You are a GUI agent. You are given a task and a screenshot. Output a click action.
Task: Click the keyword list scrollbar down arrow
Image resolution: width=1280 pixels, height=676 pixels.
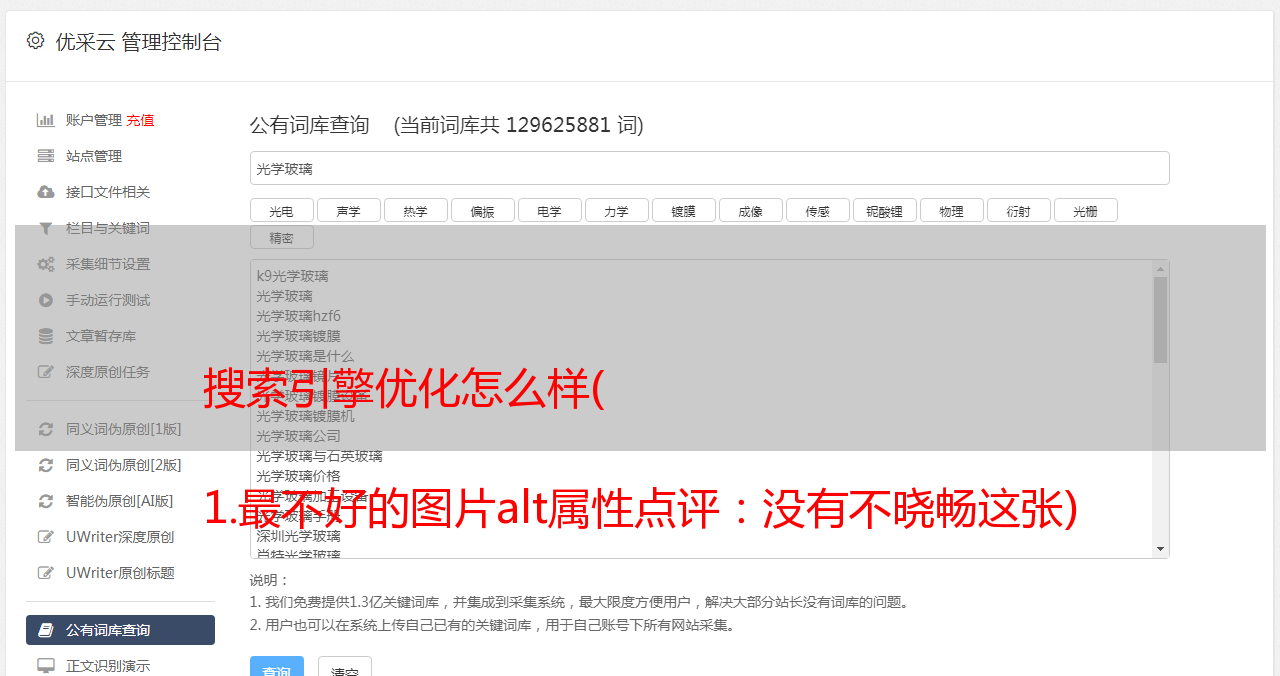pyautogui.click(x=1160, y=549)
